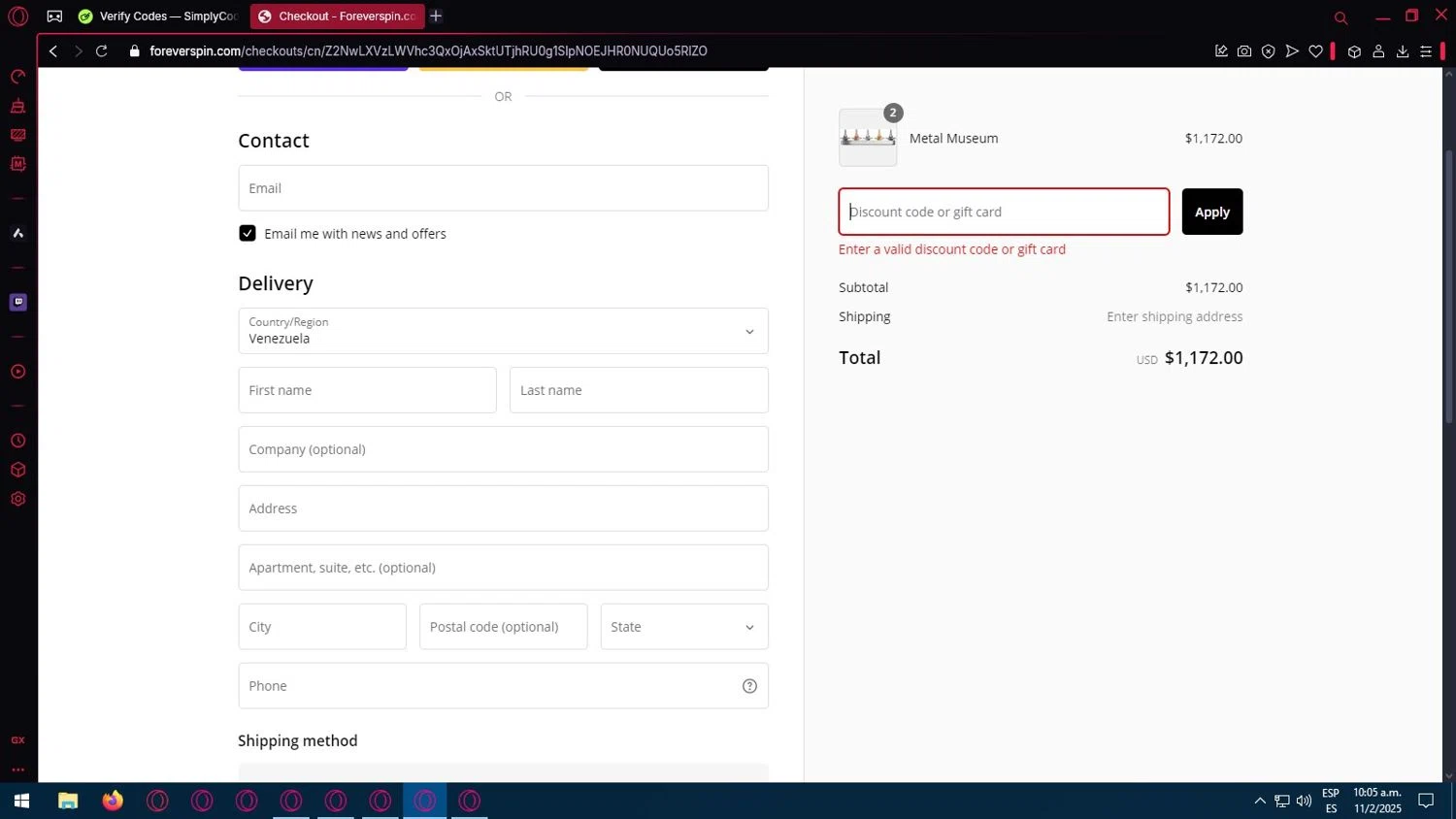Click the 'Enter shipping address' text
The width and height of the screenshot is (1456, 819).
(1175, 316)
